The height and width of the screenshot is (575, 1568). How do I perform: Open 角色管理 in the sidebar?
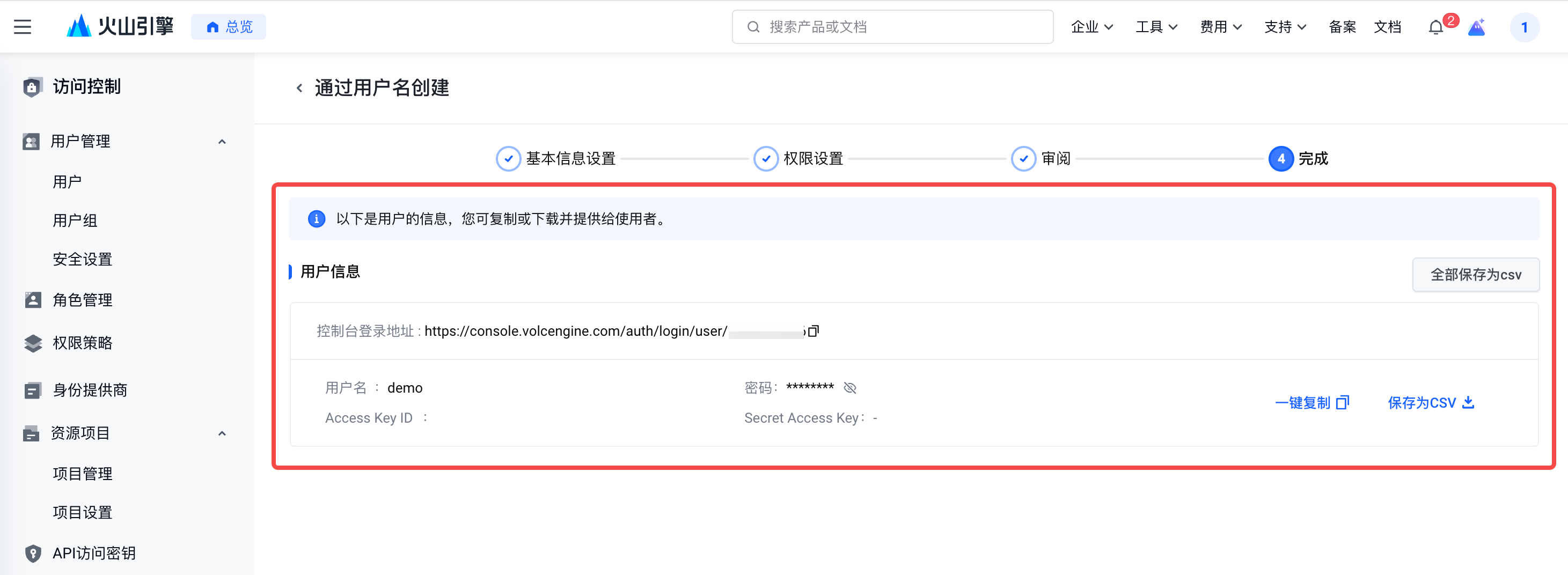coord(83,300)
